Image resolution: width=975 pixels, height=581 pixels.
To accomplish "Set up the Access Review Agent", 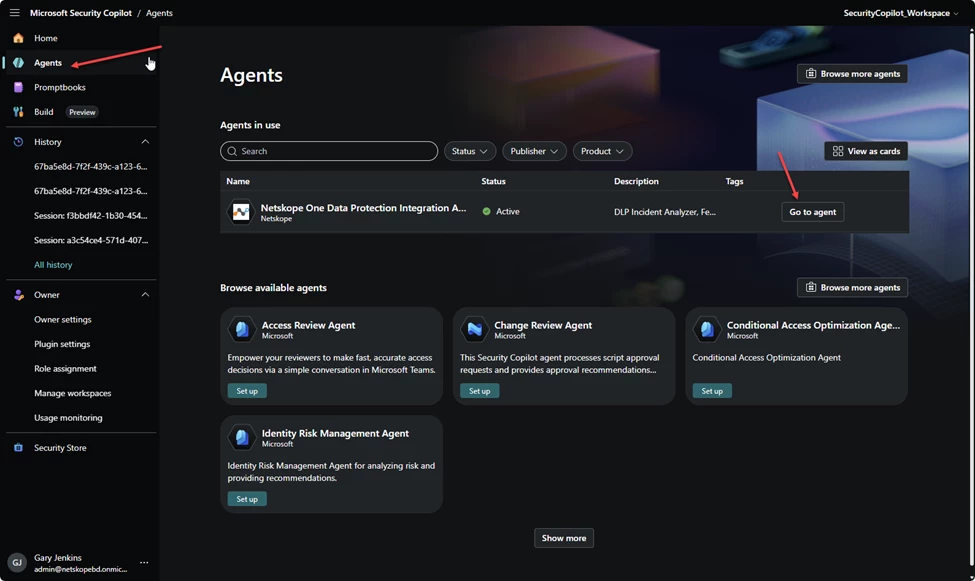I will 247,391.
